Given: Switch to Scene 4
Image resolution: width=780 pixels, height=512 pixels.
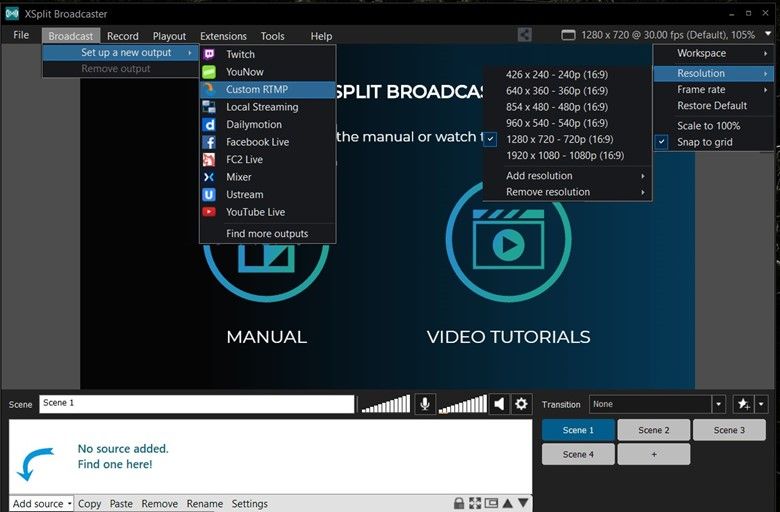Looking at the screenshot, I should point(578,454).
